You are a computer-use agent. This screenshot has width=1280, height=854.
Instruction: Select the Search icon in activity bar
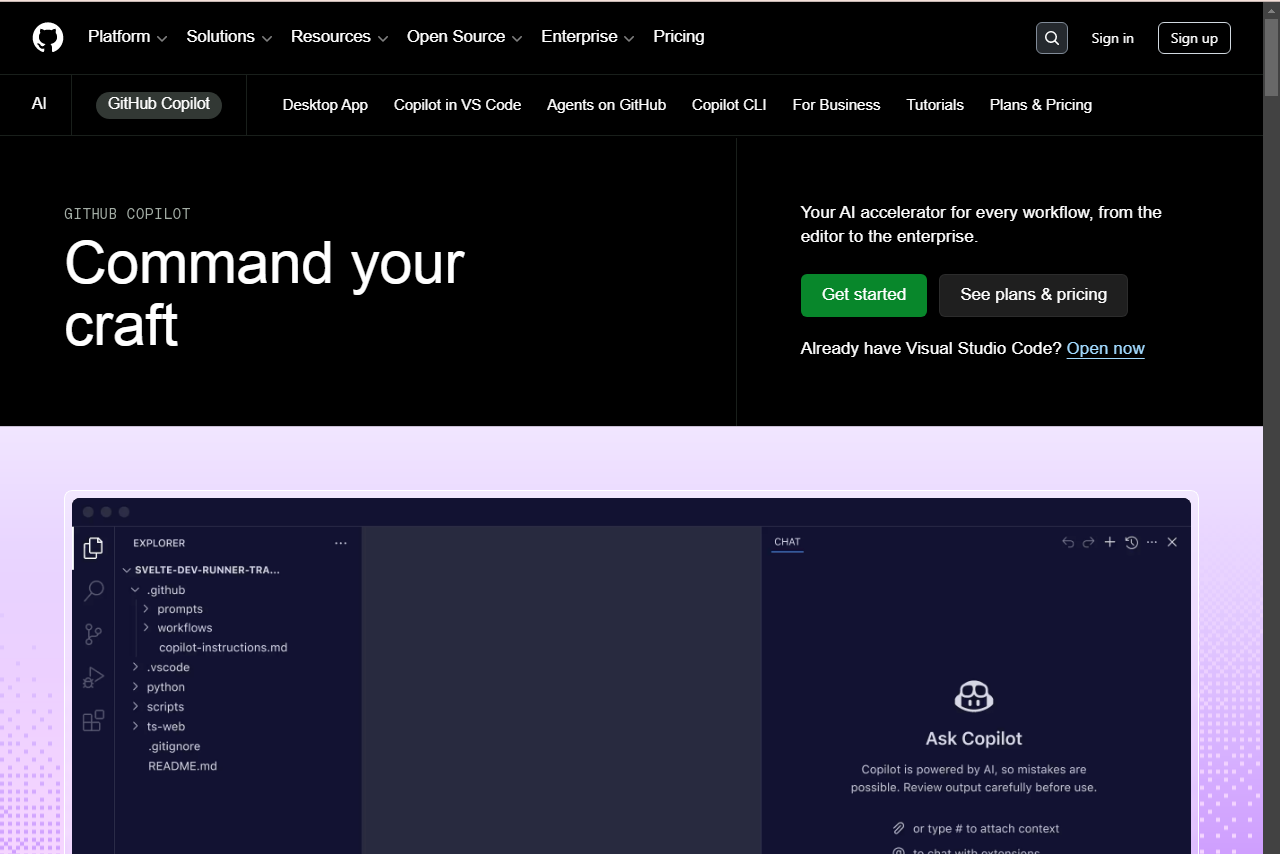(x=93, y=591)
